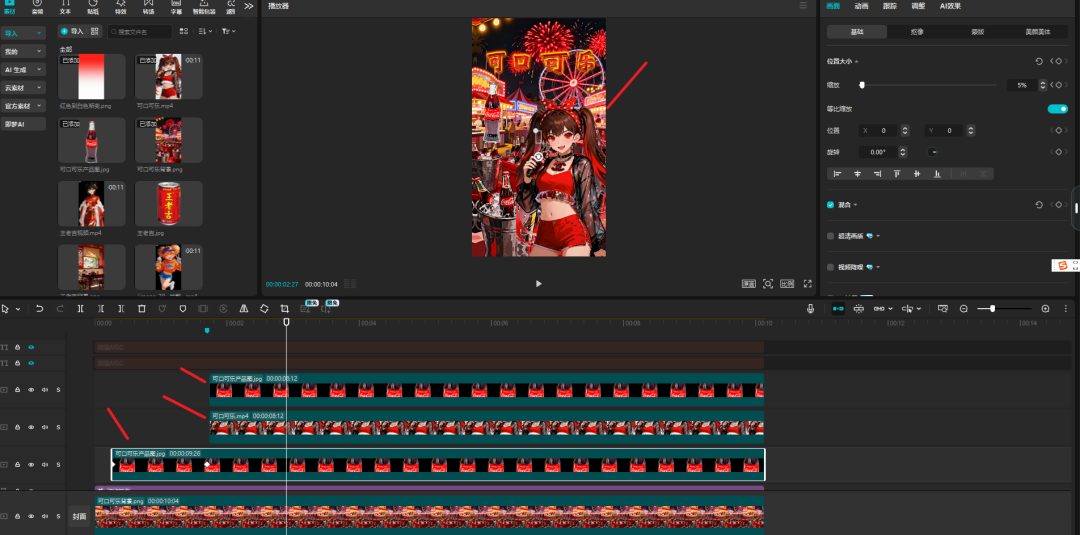
Task: Open the pointer tool mode dropdown arrow
Action: [x=18, y=309]
